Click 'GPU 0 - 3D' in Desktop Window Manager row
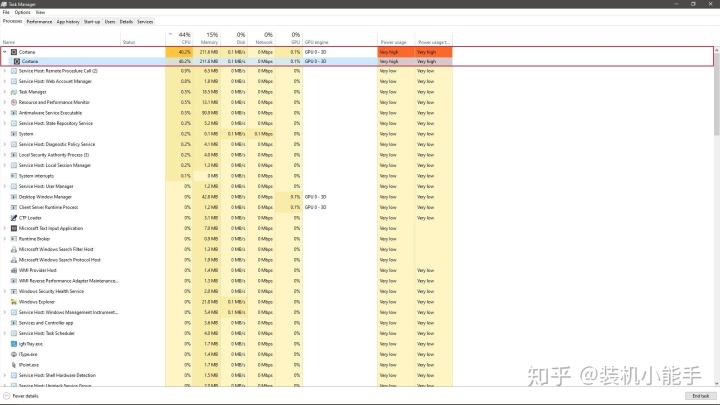The height and width of the screenshot is (405, 720). pos(315,197)
